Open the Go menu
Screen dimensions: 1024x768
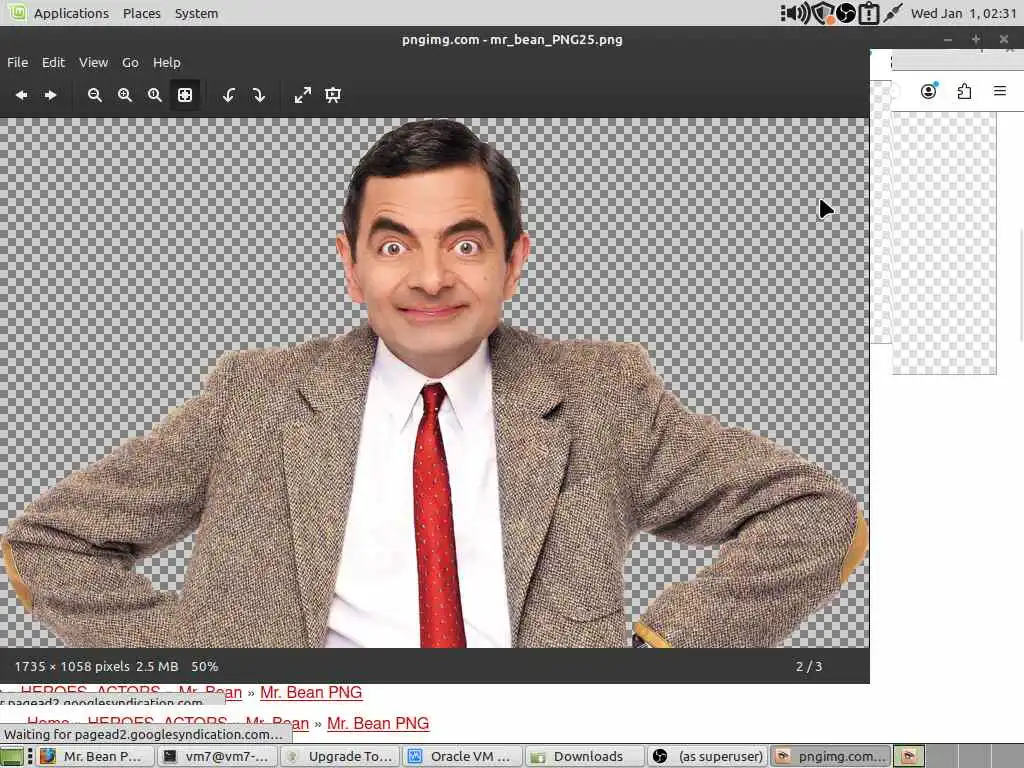[130, 63]
